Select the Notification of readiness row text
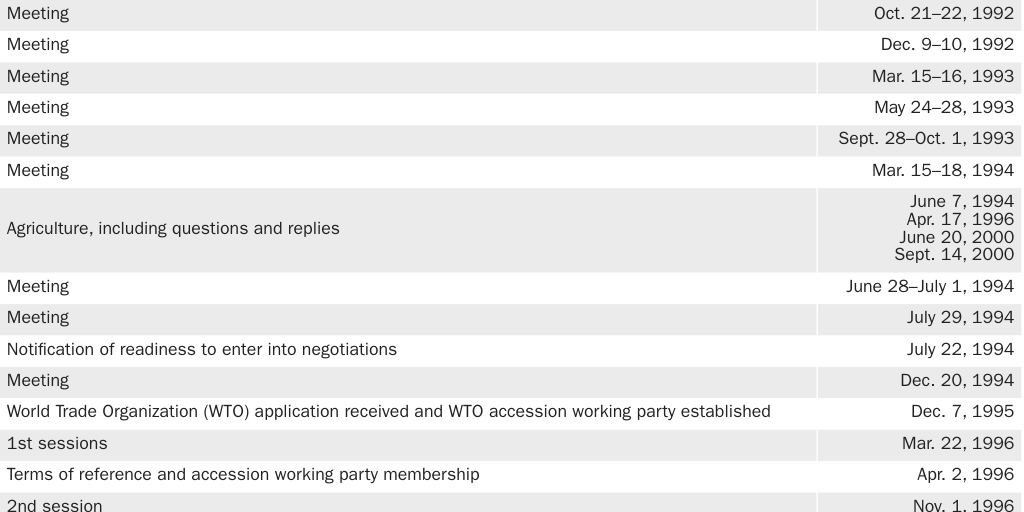 tap(202, 349)
